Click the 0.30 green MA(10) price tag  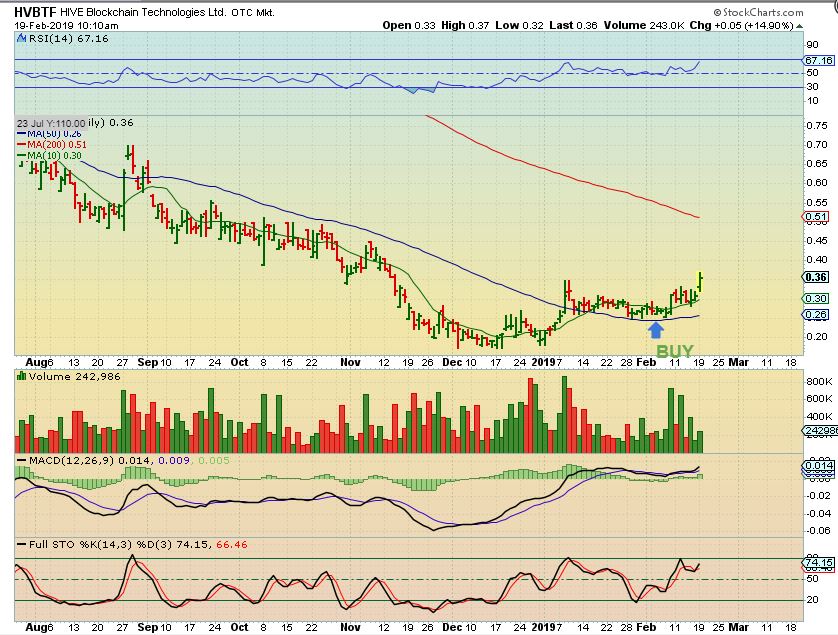pyautogui.click(x=816, y=298)
